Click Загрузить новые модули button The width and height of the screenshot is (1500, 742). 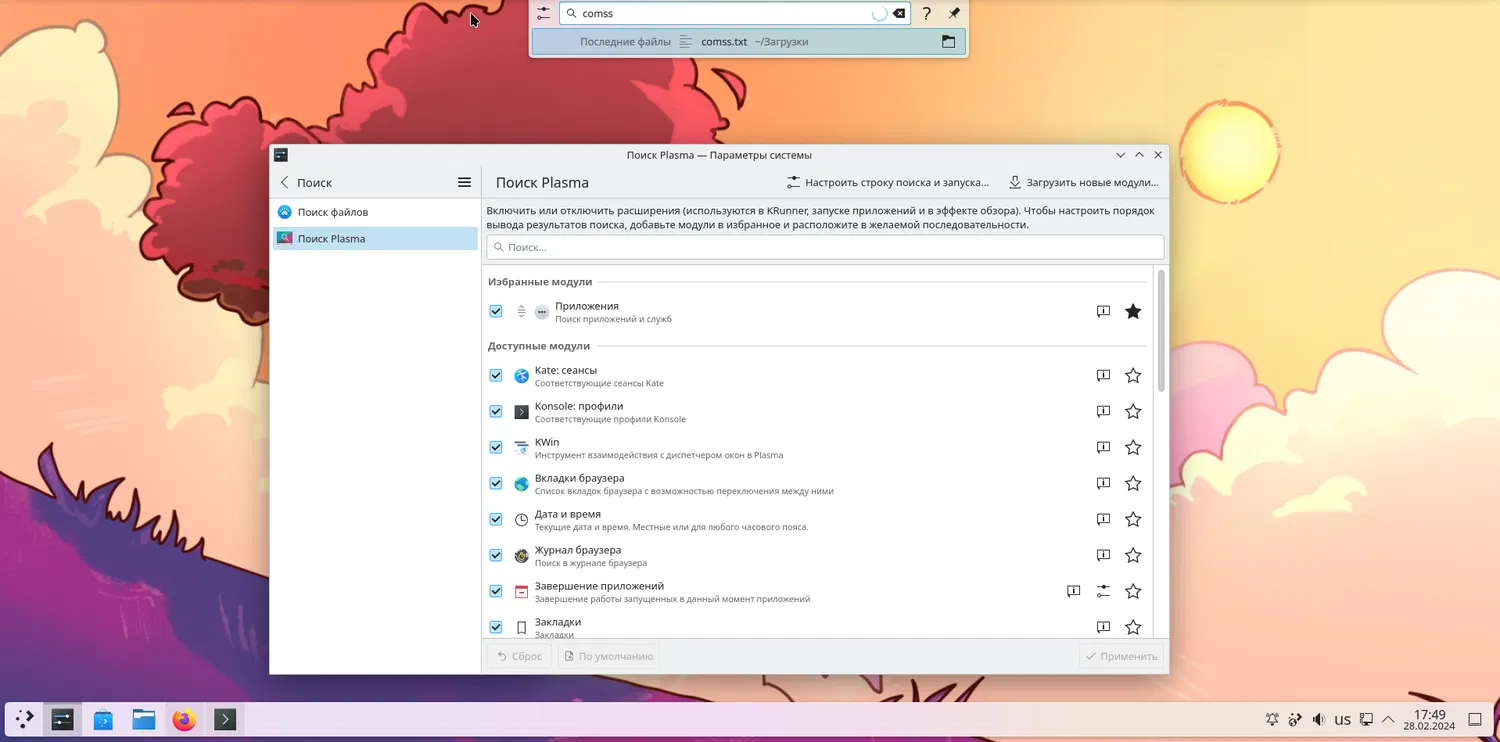1083,183
